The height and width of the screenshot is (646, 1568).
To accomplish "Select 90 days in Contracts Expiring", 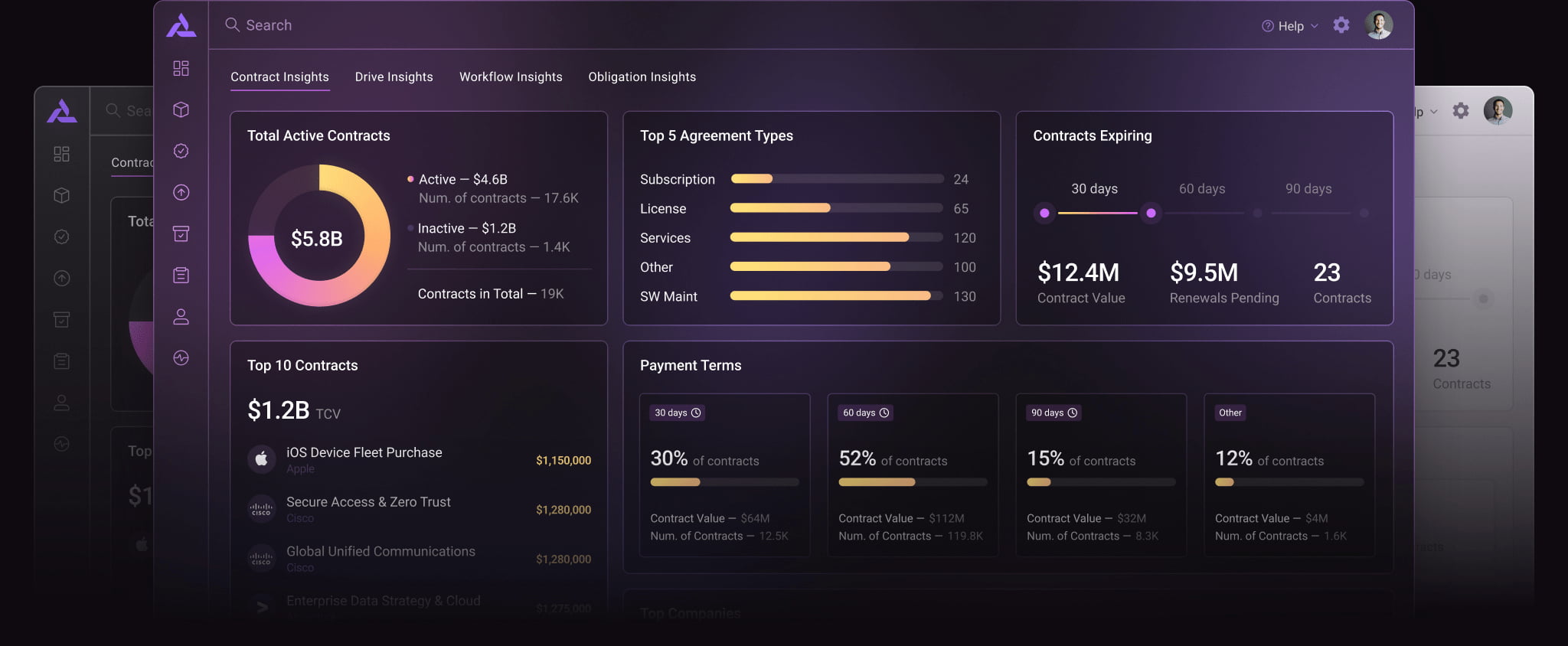I will pos(1308,189).
